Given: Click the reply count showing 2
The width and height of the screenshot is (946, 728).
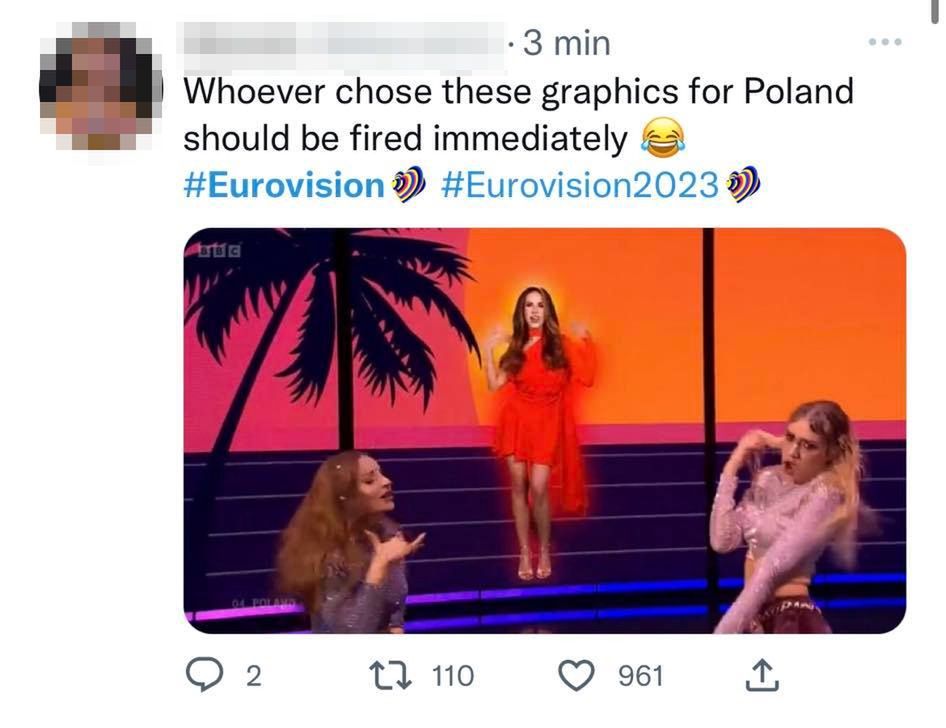Looking at the screenshot, I should tap(253, 677).
